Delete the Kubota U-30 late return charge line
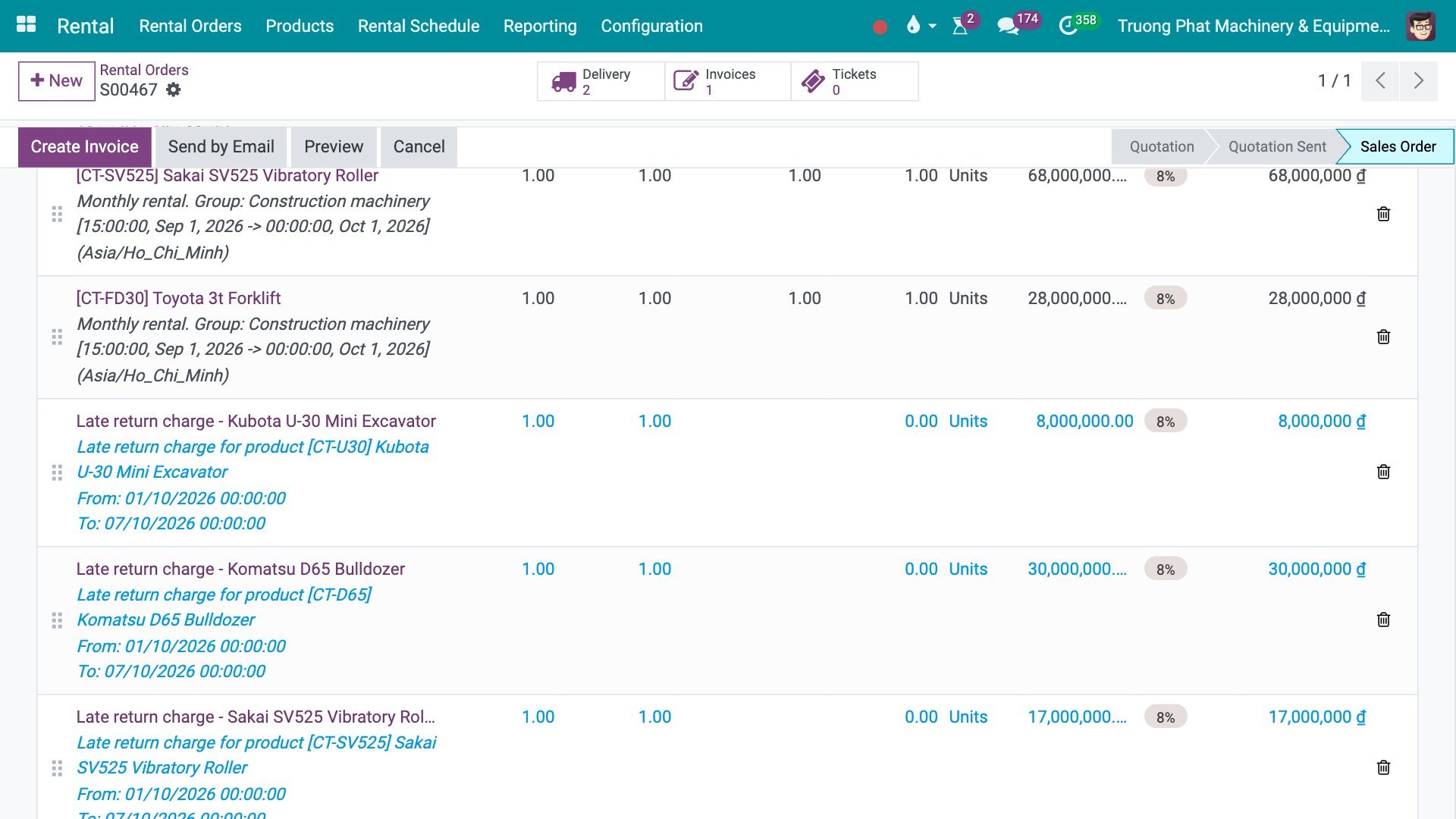1456x819 pixels. pos(1383,472)
